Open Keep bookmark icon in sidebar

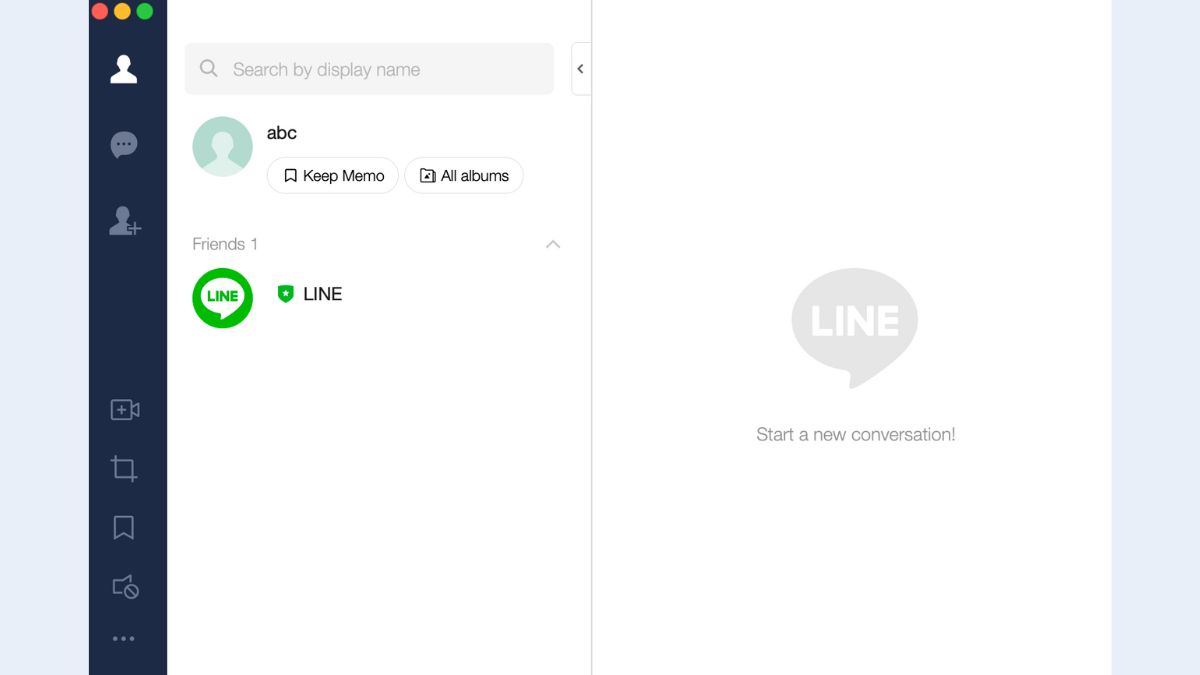tap(124, 527)
